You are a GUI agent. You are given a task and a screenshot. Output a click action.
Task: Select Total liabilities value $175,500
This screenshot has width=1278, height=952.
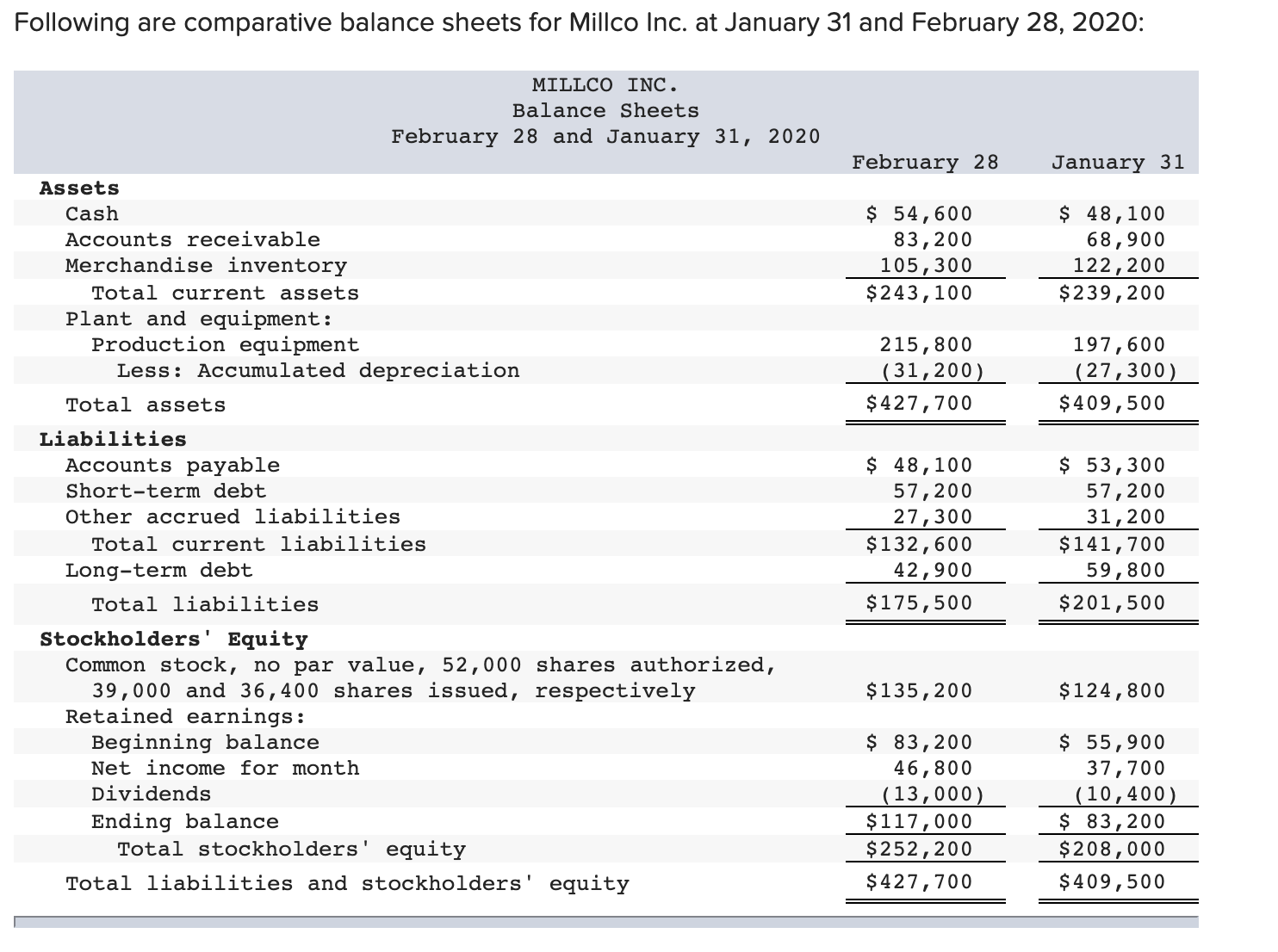click(x=919, y=603)
